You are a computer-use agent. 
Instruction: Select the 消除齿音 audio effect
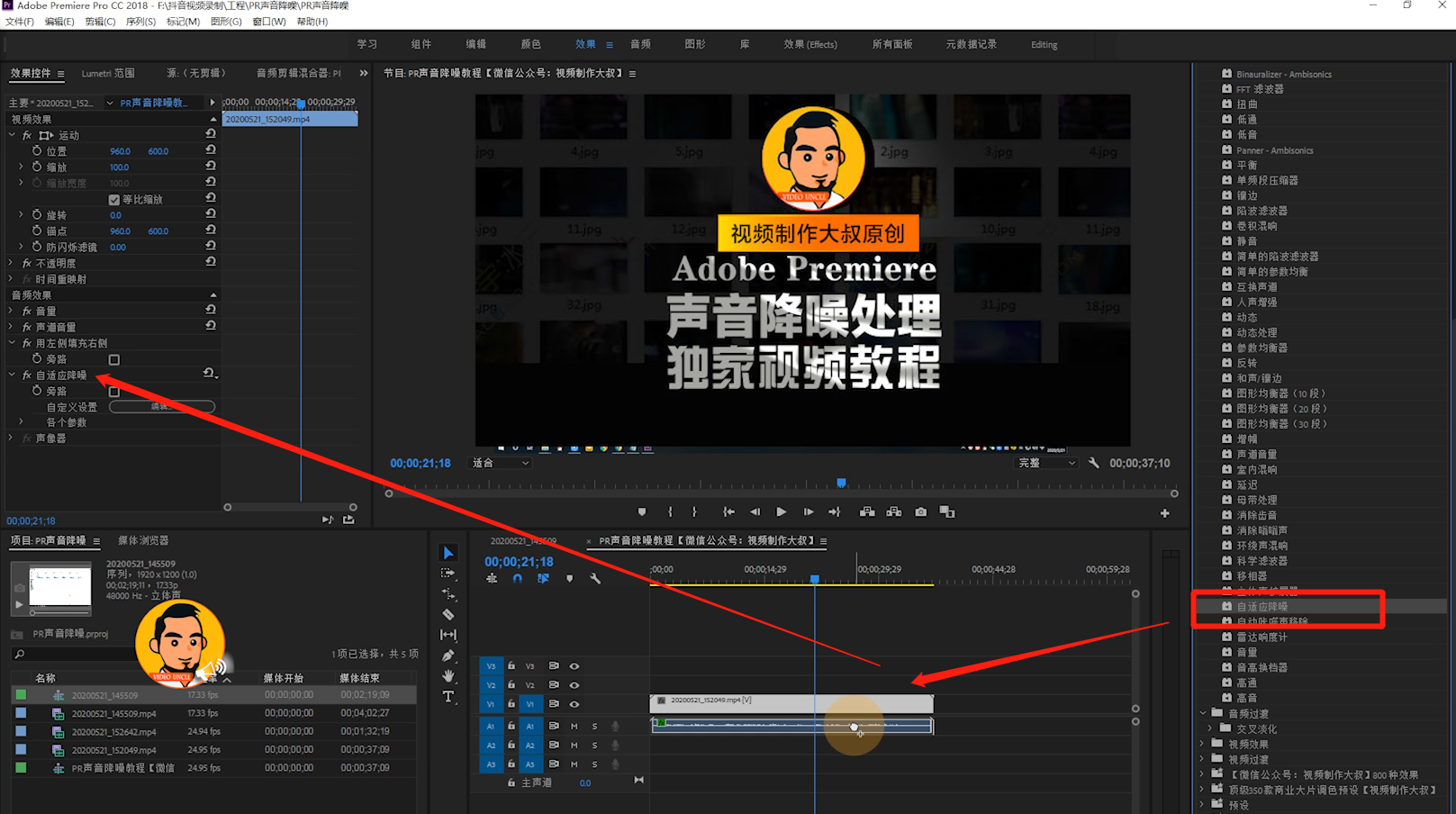(x=1256, y=515)
